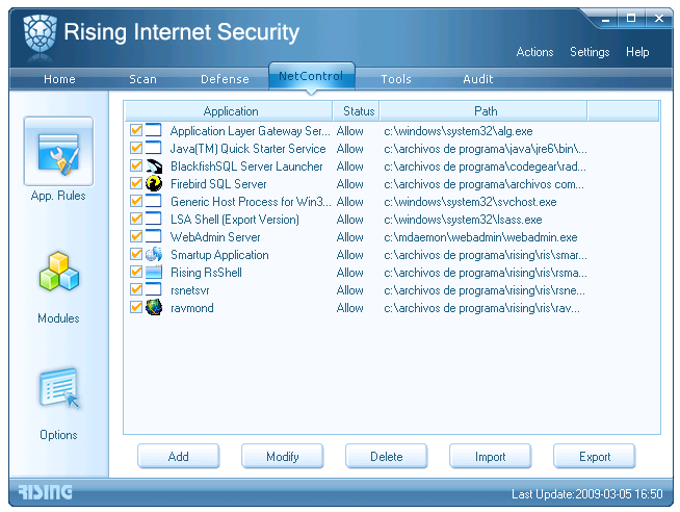680x512 pixels.
Task: Disable the Rising RsShell rule
Action: pos(136,272)
